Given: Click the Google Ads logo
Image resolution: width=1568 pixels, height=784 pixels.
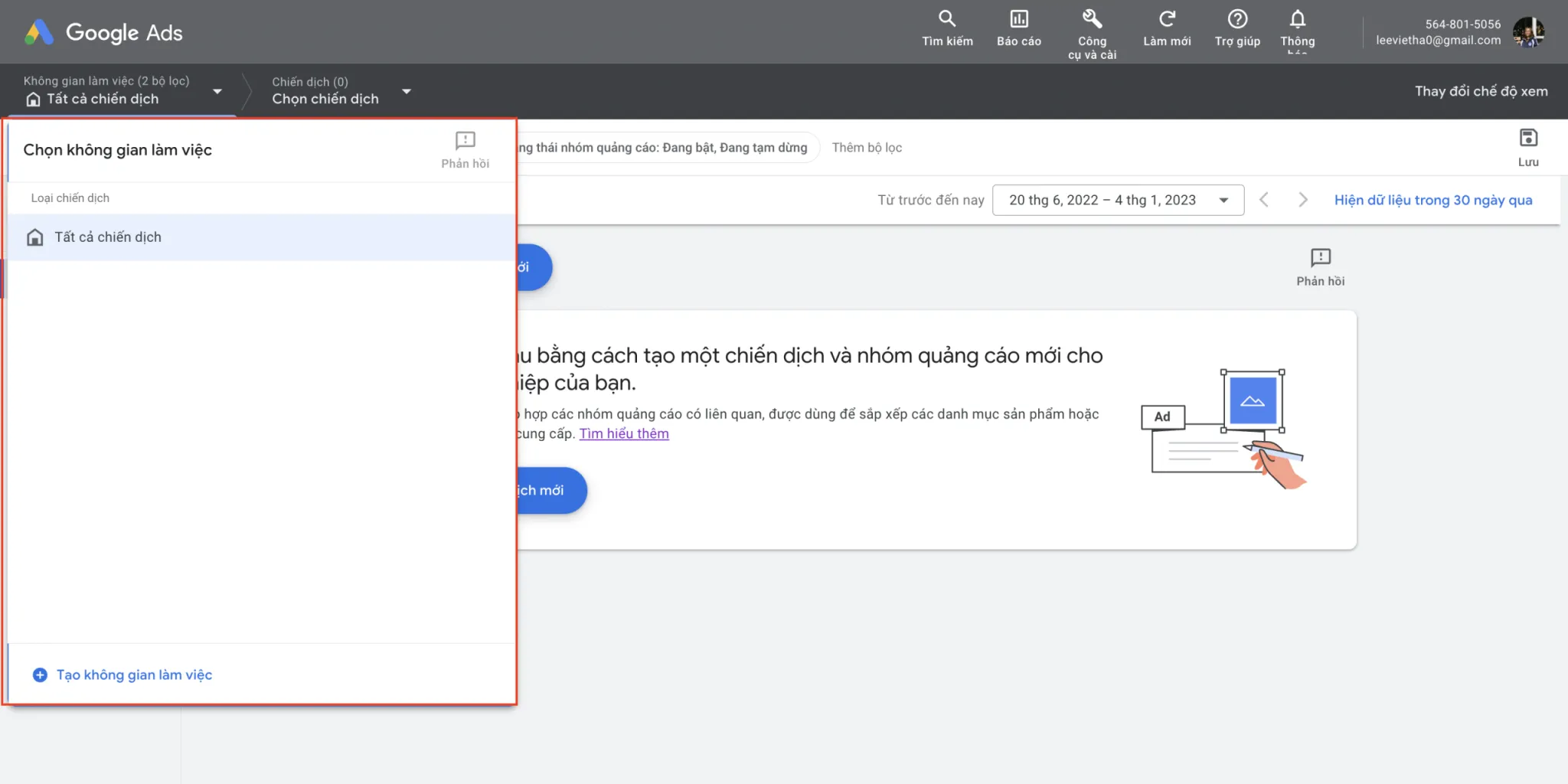Looking at the screenshot, I should click(103, 32).
